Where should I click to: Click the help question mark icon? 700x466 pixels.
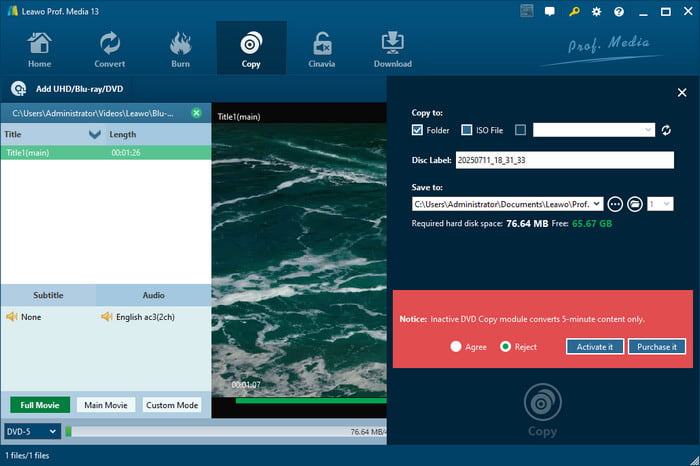point(620,11)
